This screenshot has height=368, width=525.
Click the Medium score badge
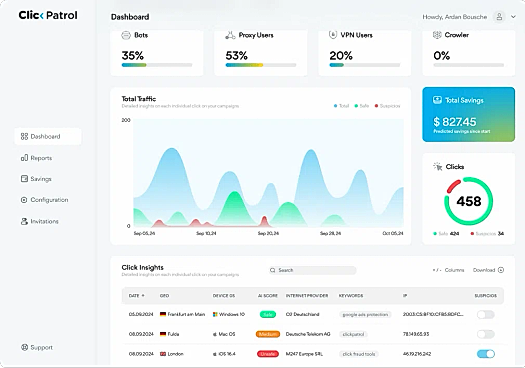click(268, 334)
